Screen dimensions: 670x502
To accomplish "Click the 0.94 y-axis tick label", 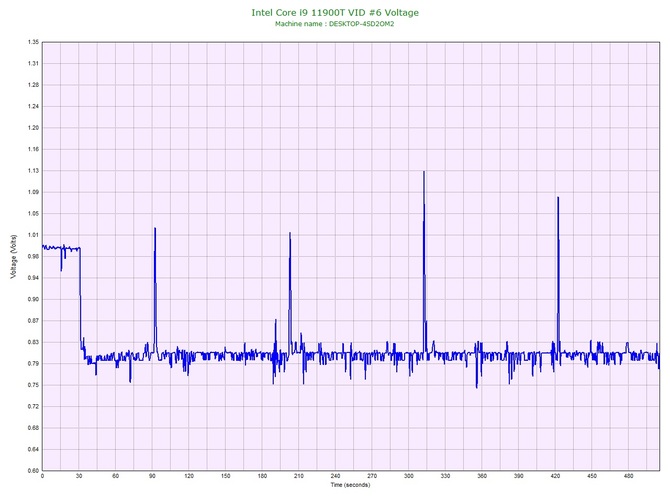I will click(x=33, y=278).
